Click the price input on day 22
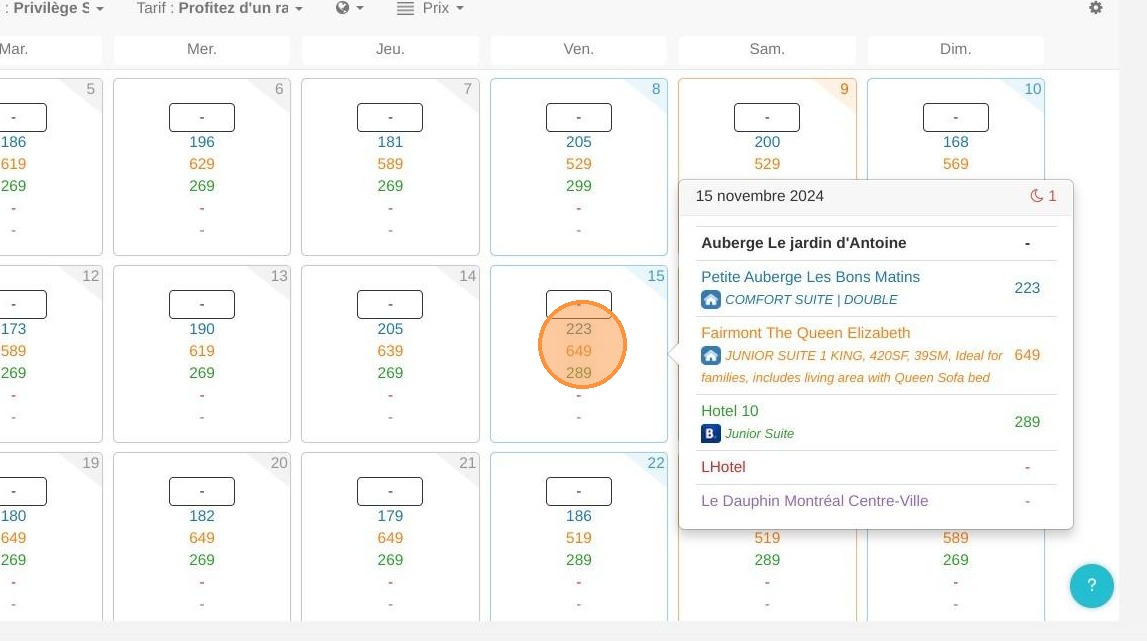Screen dimensions: 1147x641 pyautogui.click(x=579, y=491)
